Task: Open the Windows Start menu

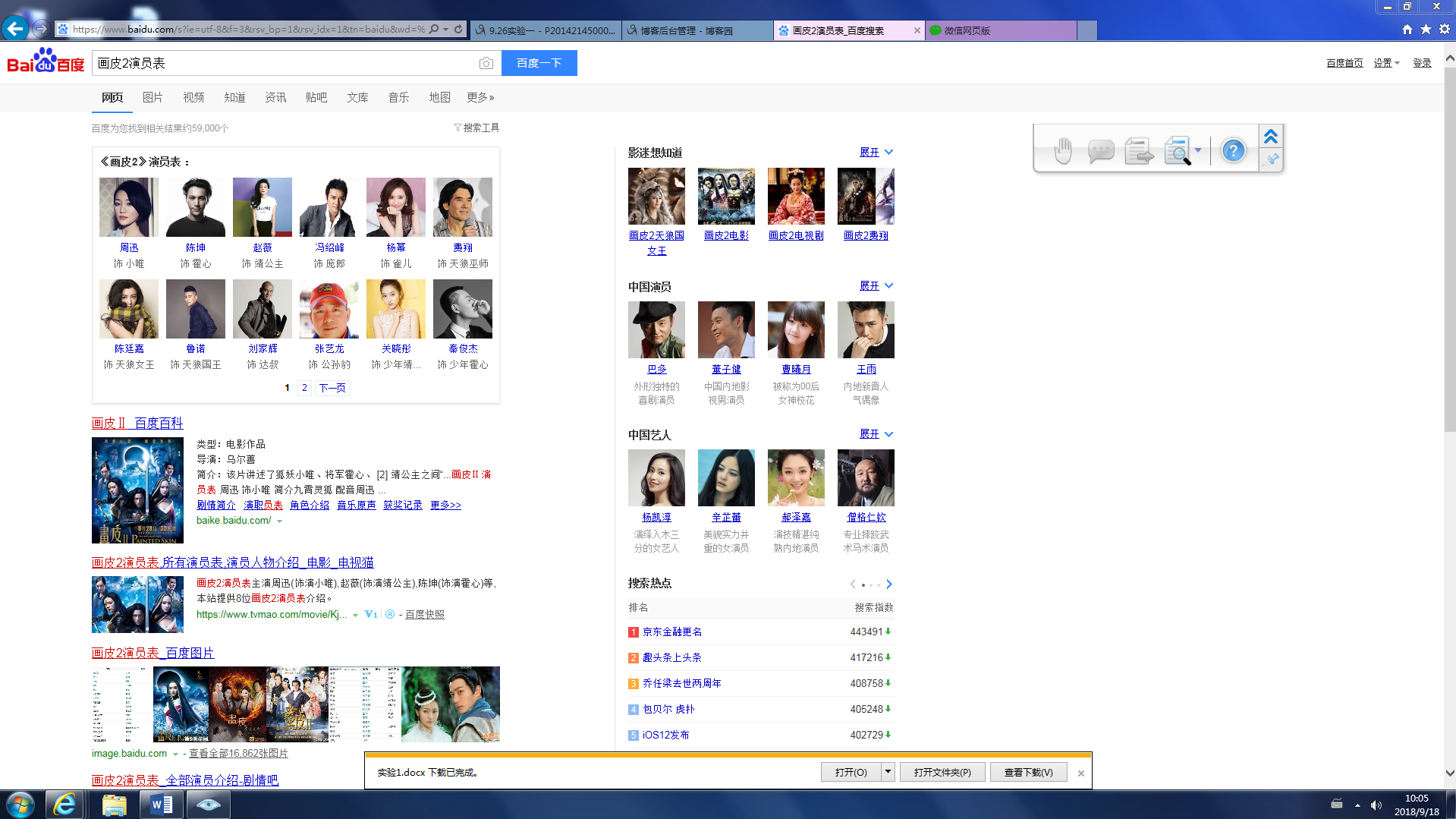Action: pos(20,805)
